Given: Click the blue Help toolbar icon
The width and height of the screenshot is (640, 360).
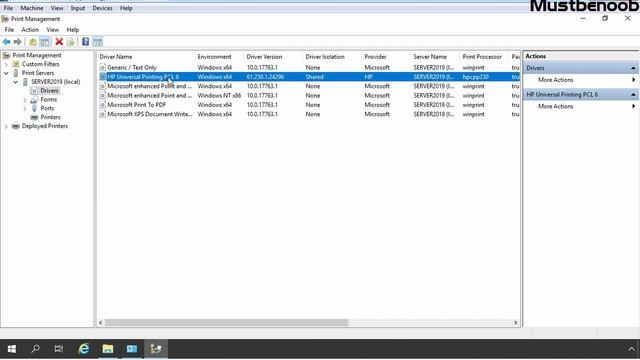Looking at the screenshot, I should pos(85,42).
